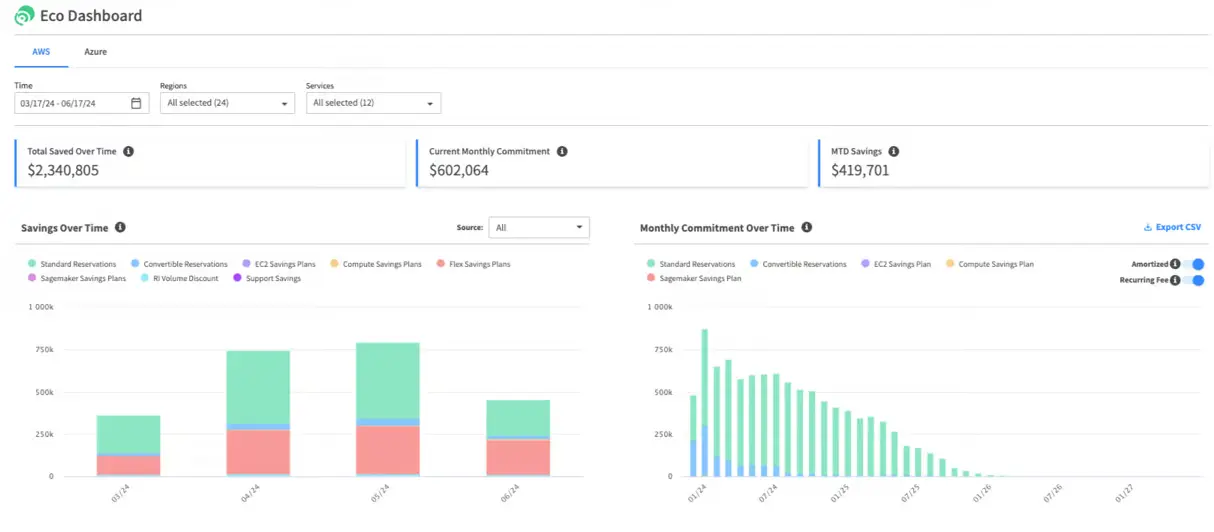The image size is (1214, 532).
Task: Open info icon beside Monthly Commitment Over Time
Action: [x=806, y=228]
